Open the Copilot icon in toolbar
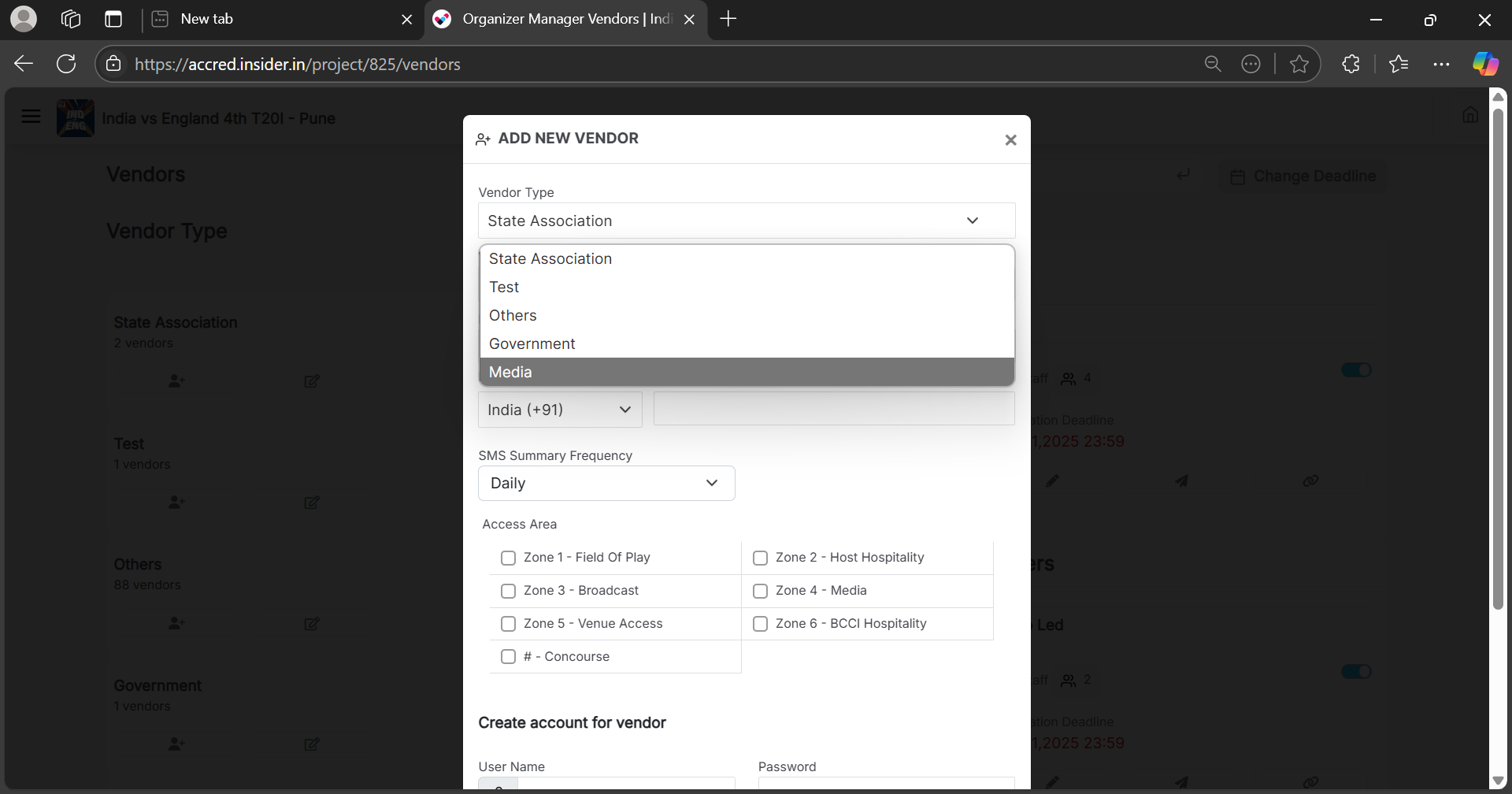Screen dimensions: 1512x794 click(x=1485, y=64)
